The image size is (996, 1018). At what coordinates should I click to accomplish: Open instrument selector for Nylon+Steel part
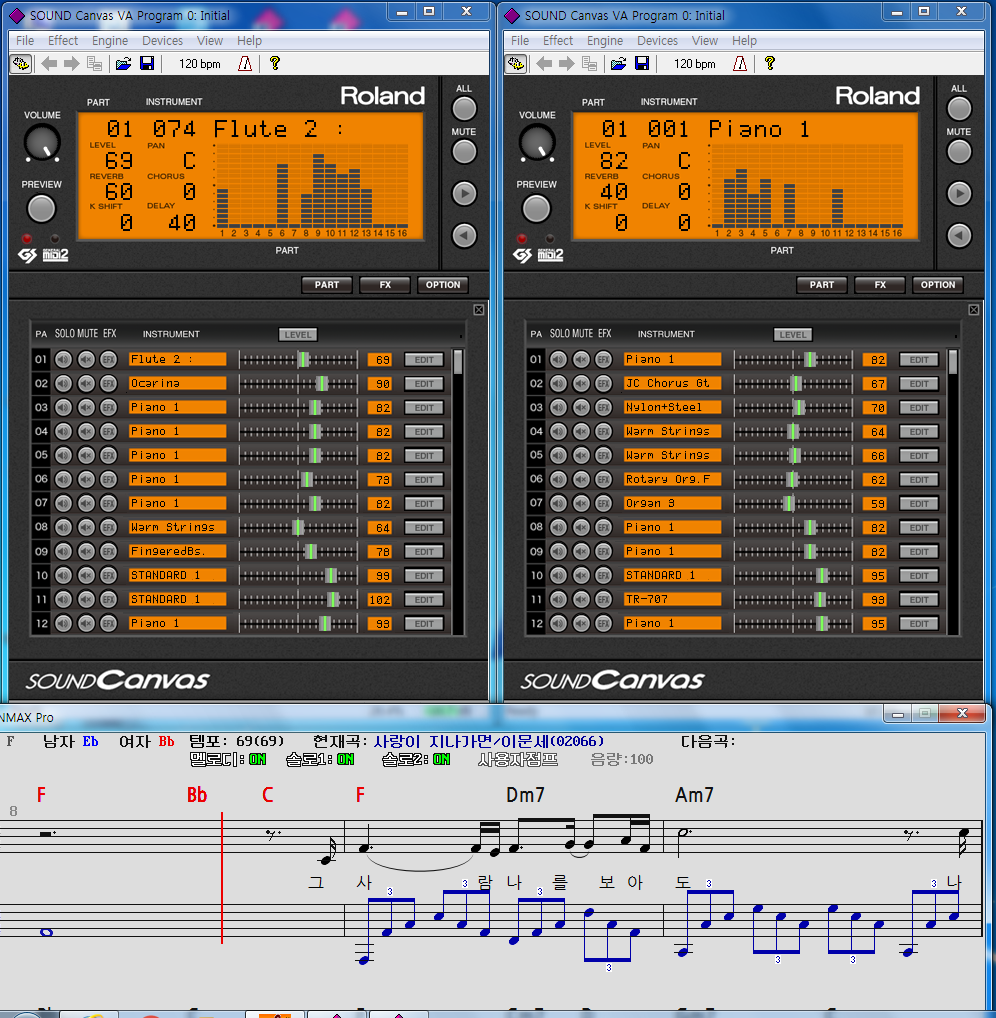672,407
